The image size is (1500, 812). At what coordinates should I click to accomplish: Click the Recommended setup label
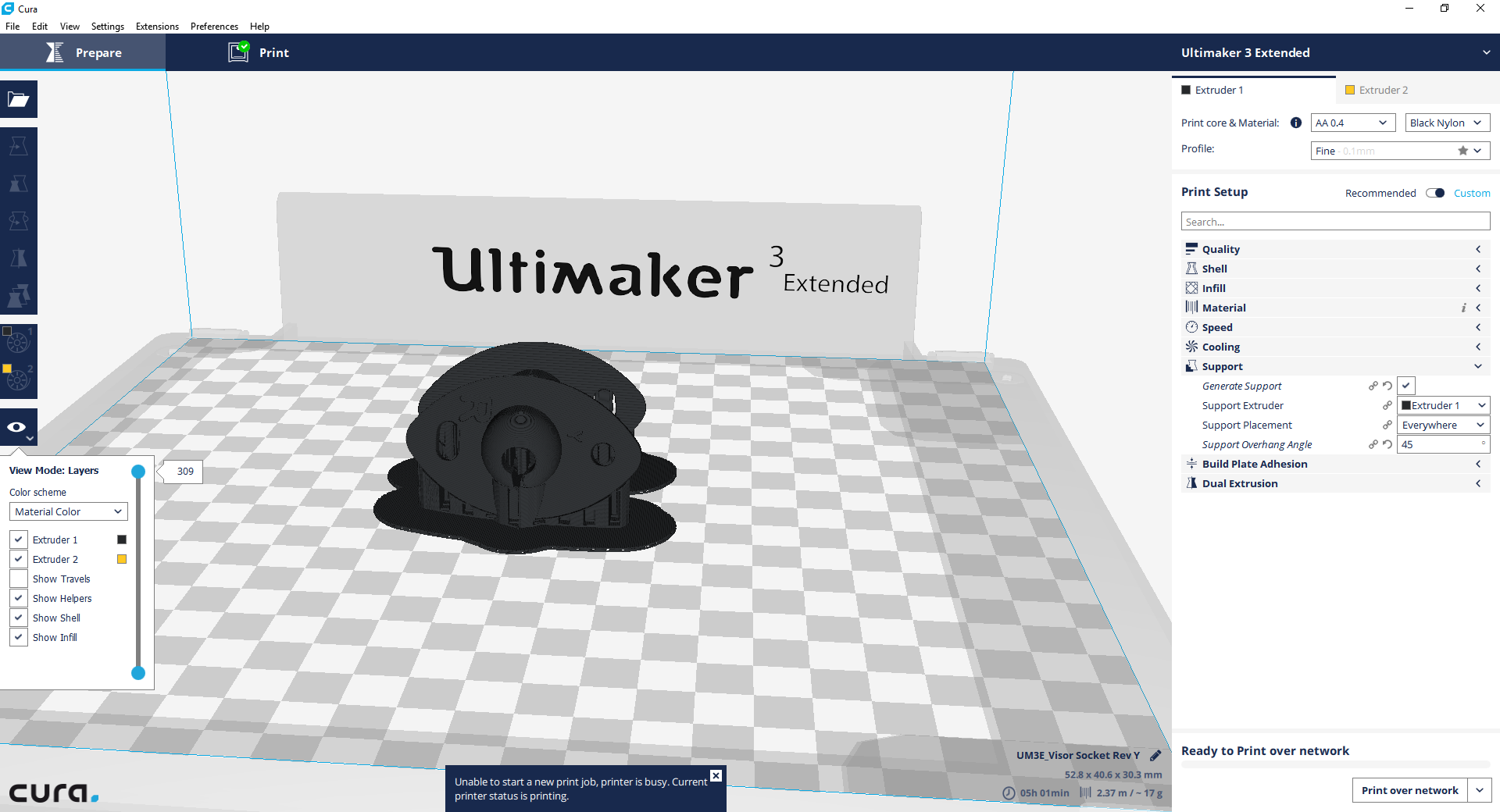pyautogui.click(x=1380, y=193)
